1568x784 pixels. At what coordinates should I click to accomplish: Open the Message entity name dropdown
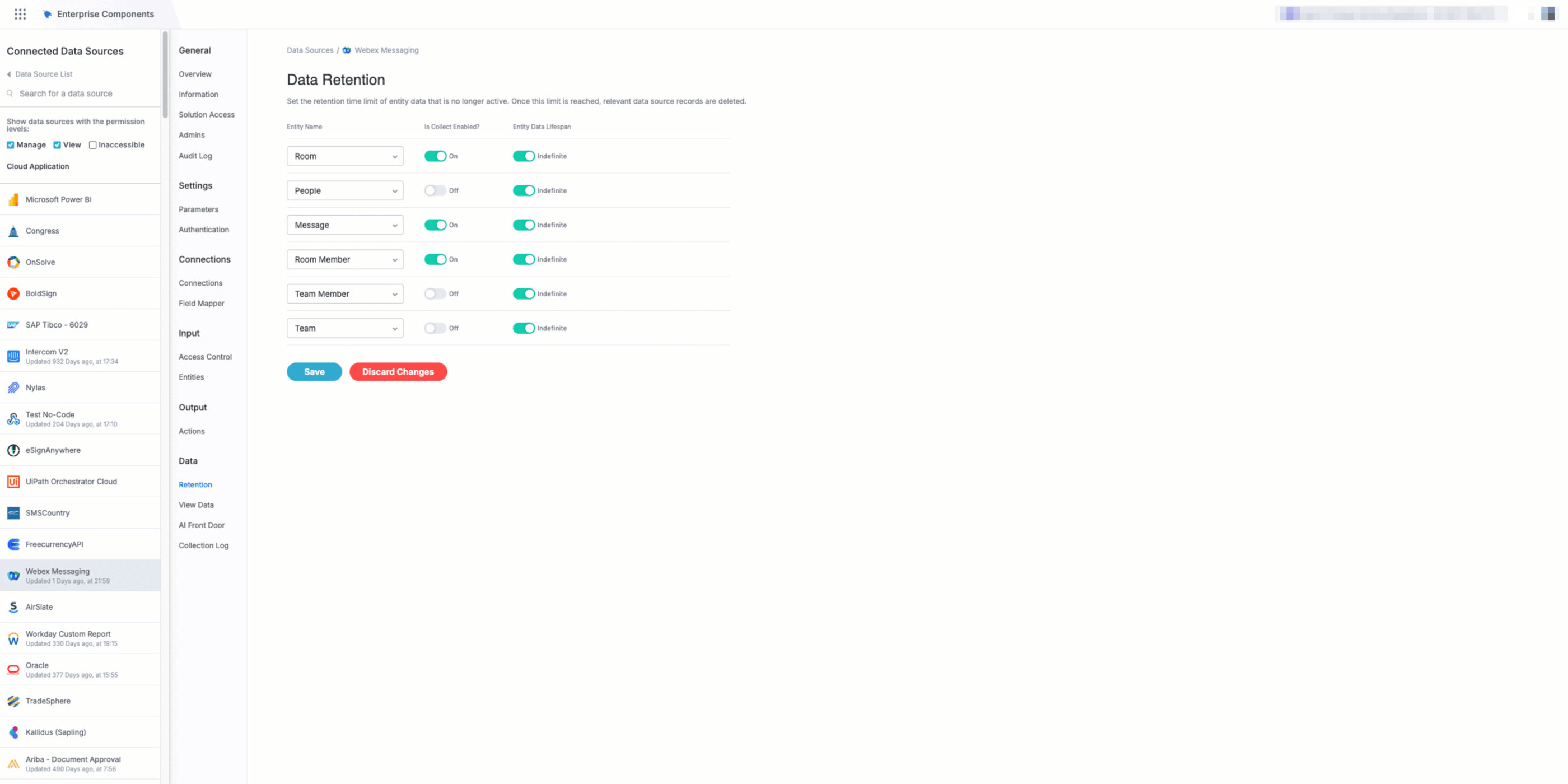click(345, 225)
